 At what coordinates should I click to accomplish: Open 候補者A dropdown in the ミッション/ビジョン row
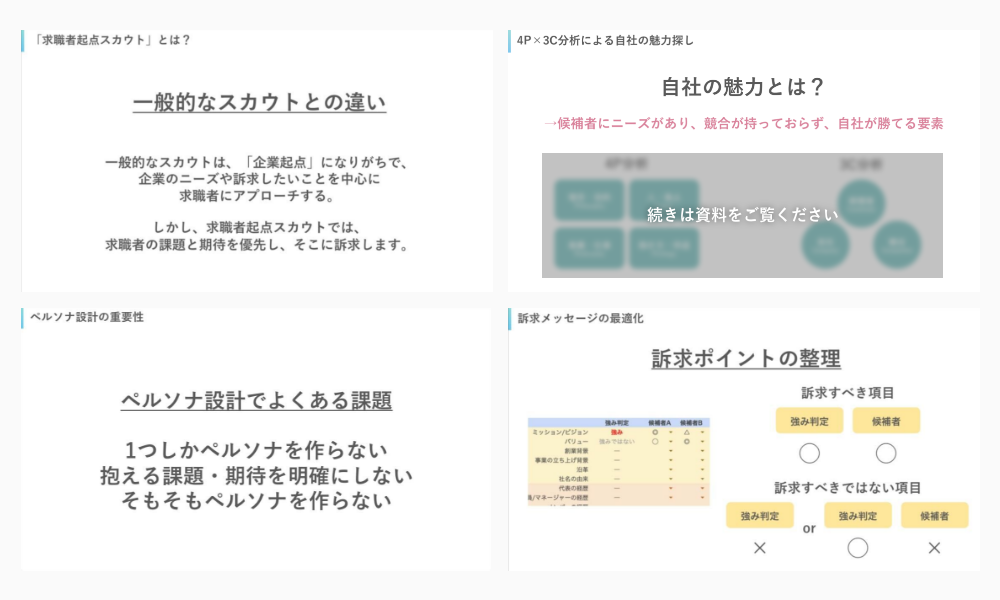click(671, 432)
